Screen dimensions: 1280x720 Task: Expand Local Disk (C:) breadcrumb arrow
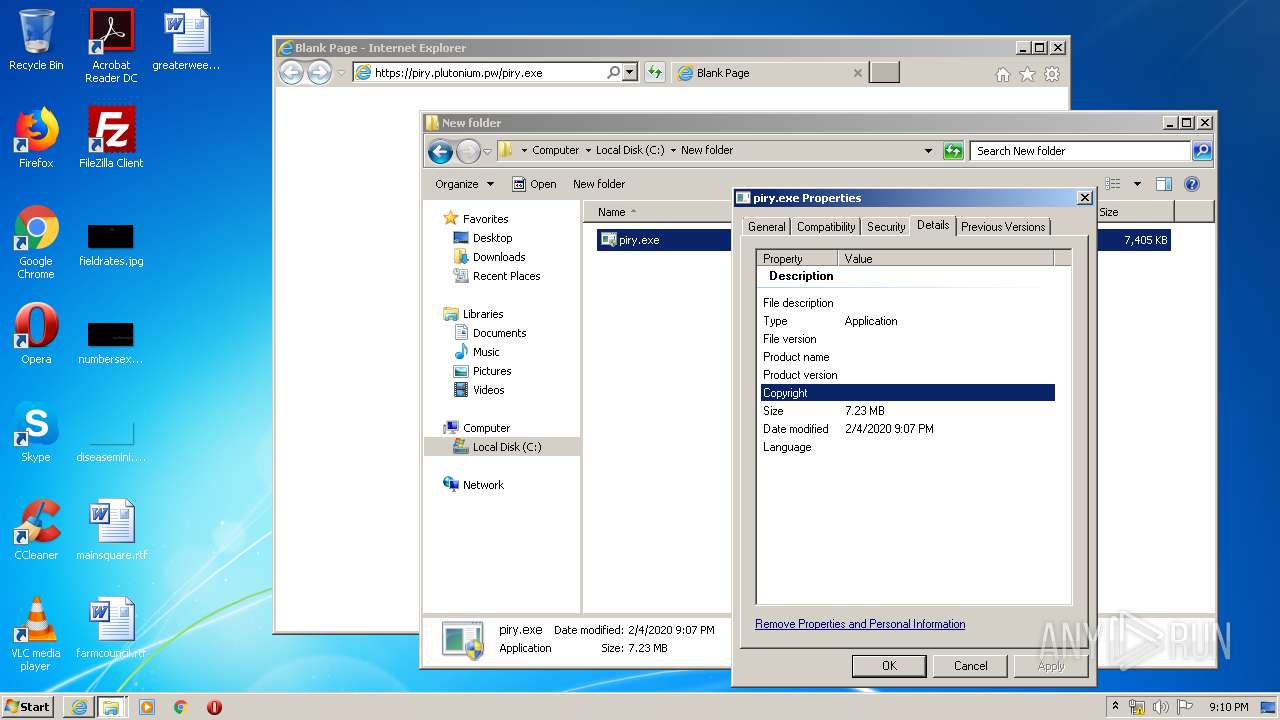(673, 151)
